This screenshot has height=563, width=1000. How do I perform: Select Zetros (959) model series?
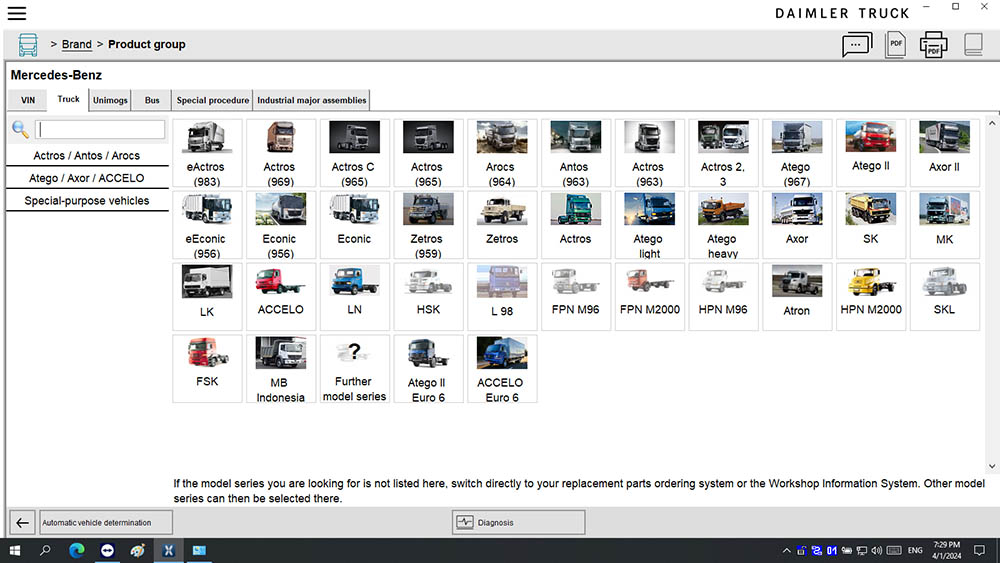coord(428,225)
